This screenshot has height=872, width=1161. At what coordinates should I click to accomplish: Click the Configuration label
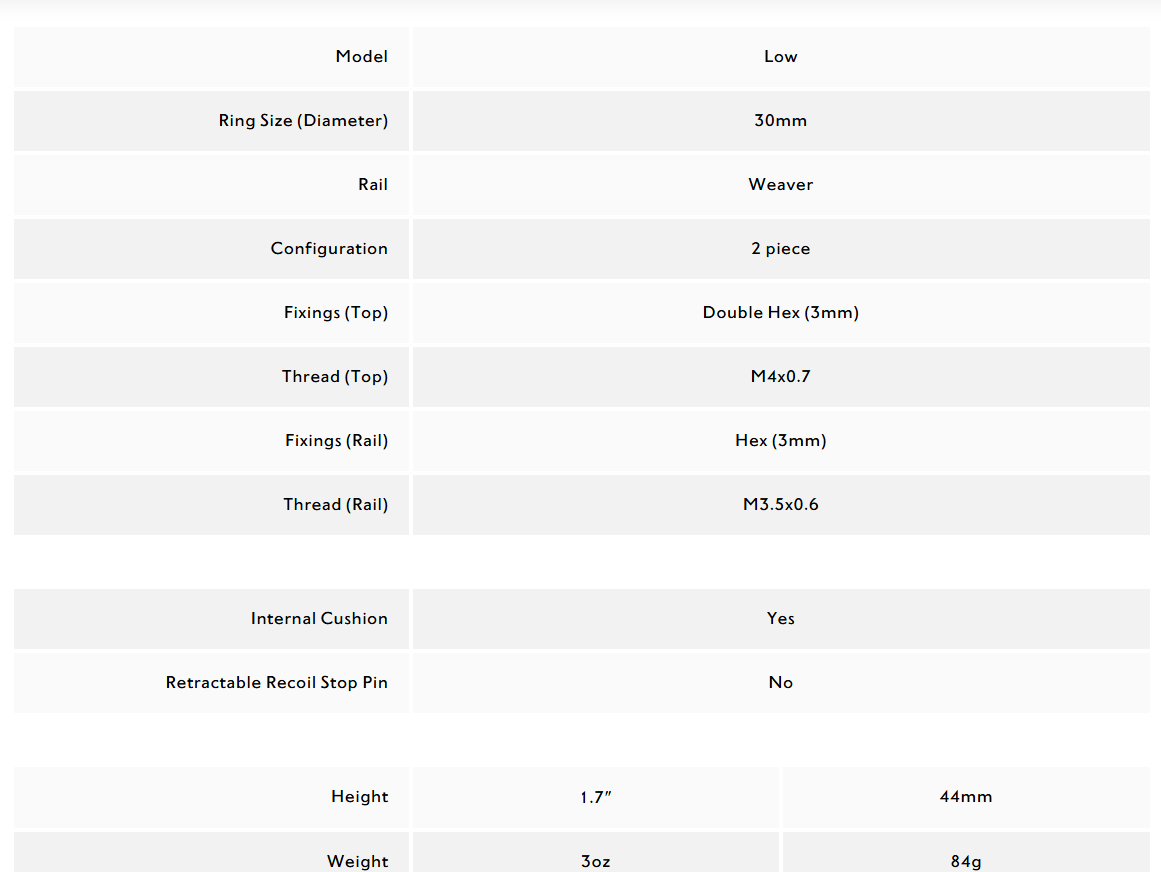329,249
